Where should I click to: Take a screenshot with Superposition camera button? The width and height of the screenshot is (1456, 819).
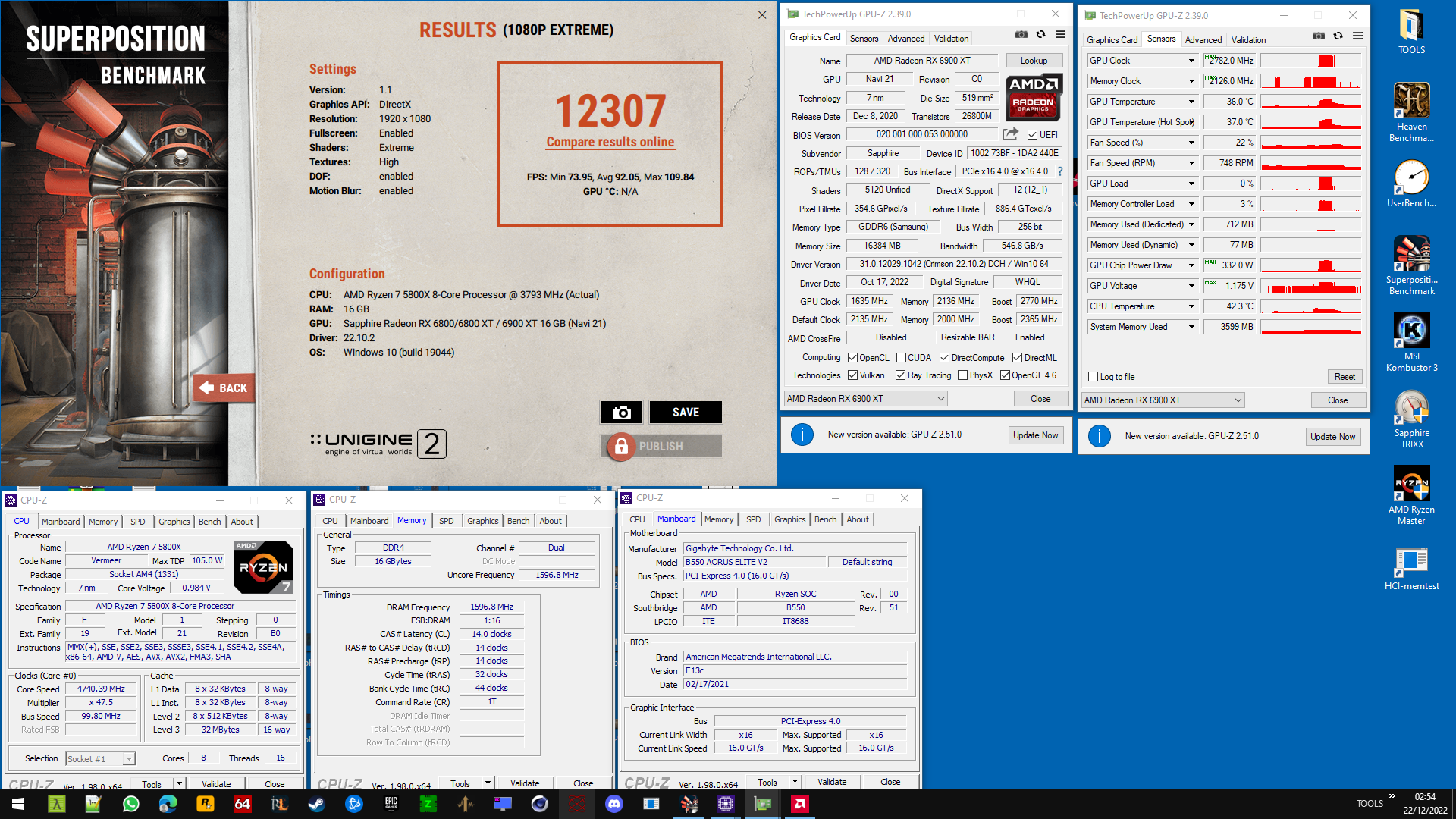coord(621,413)
